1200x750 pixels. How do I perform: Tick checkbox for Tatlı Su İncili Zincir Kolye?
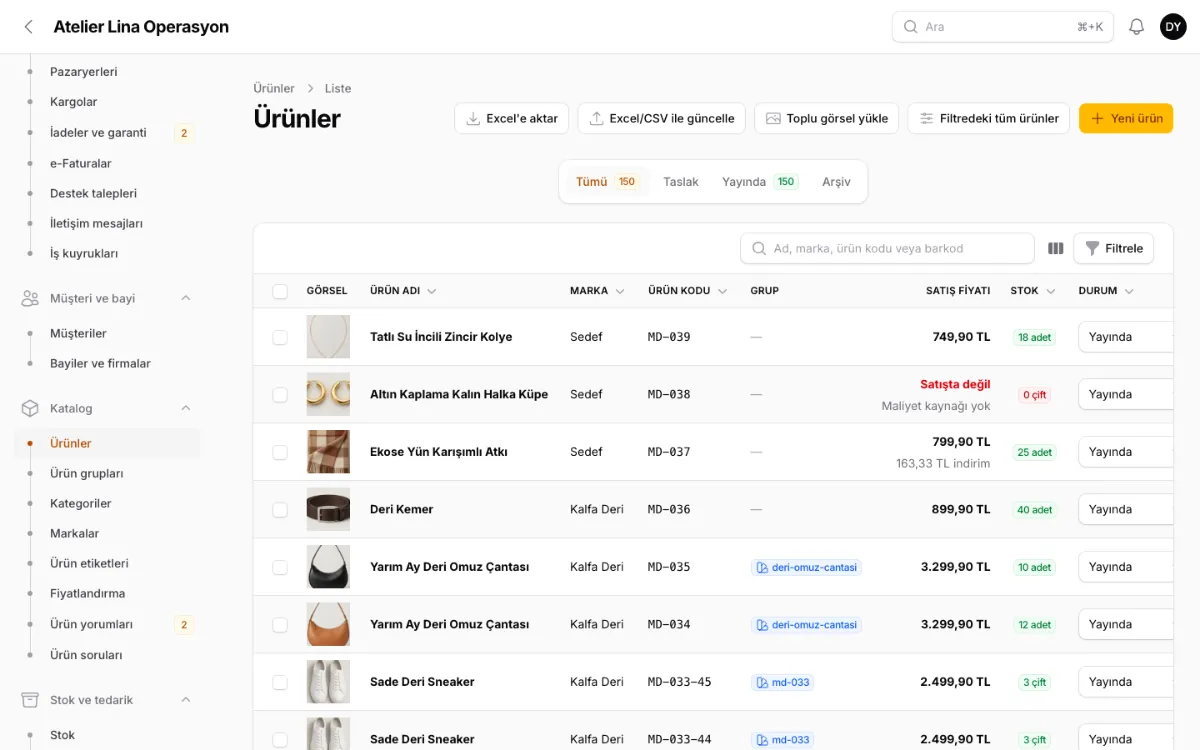(280, 337)
